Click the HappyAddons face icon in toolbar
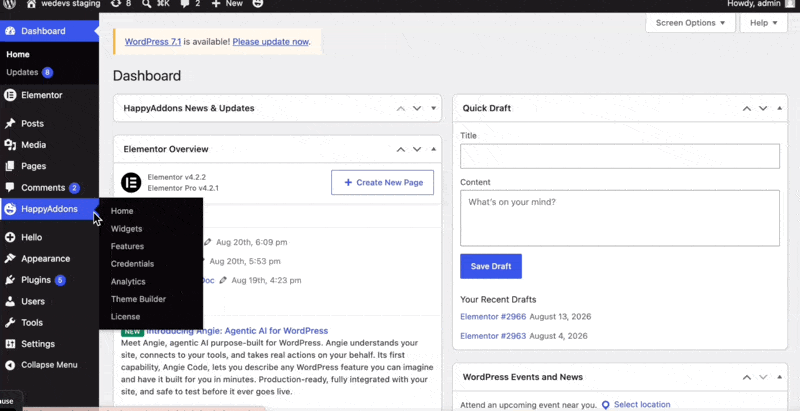800x411 pixels. (258, 4)
